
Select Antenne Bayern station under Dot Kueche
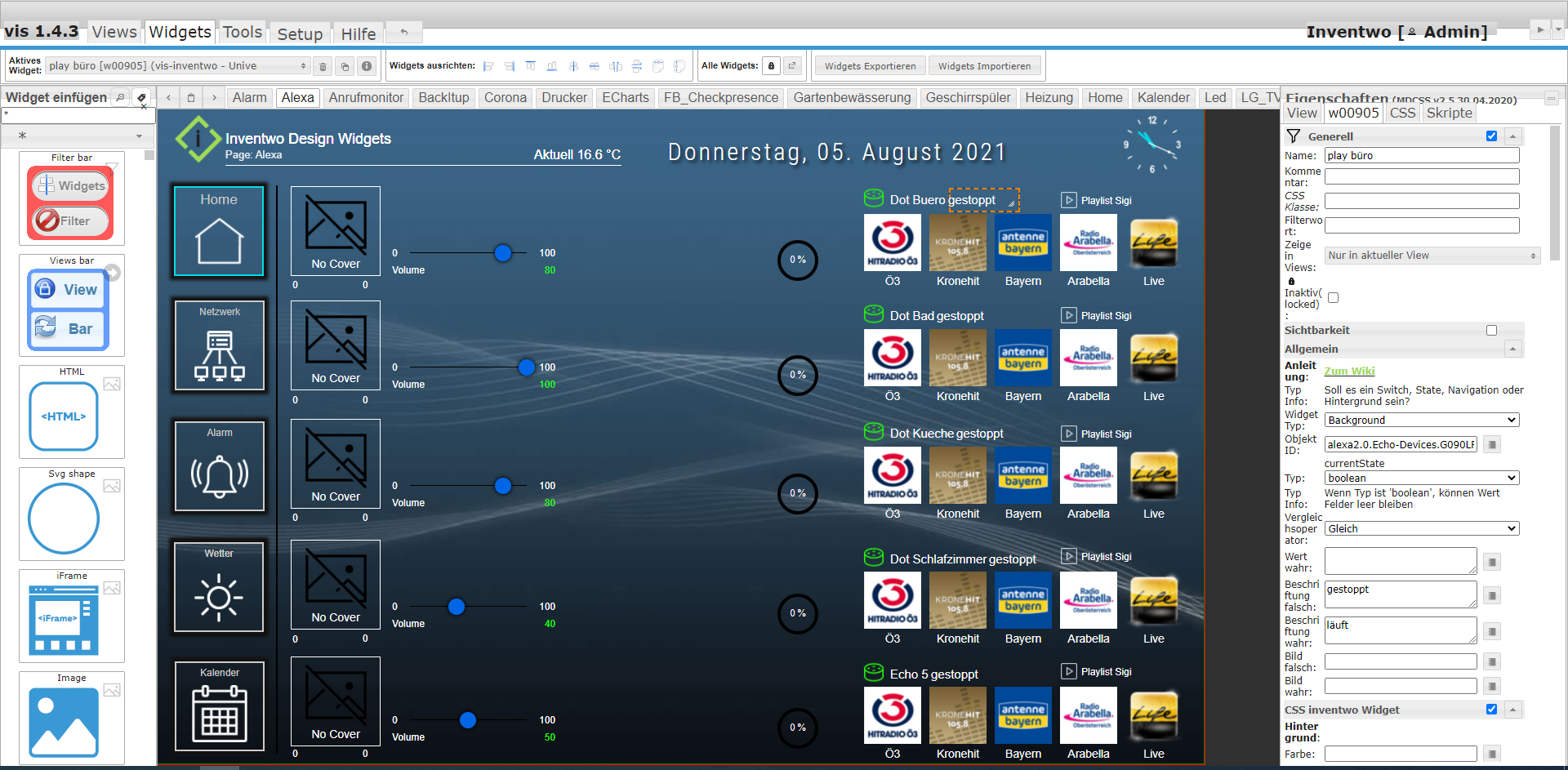1023,475
